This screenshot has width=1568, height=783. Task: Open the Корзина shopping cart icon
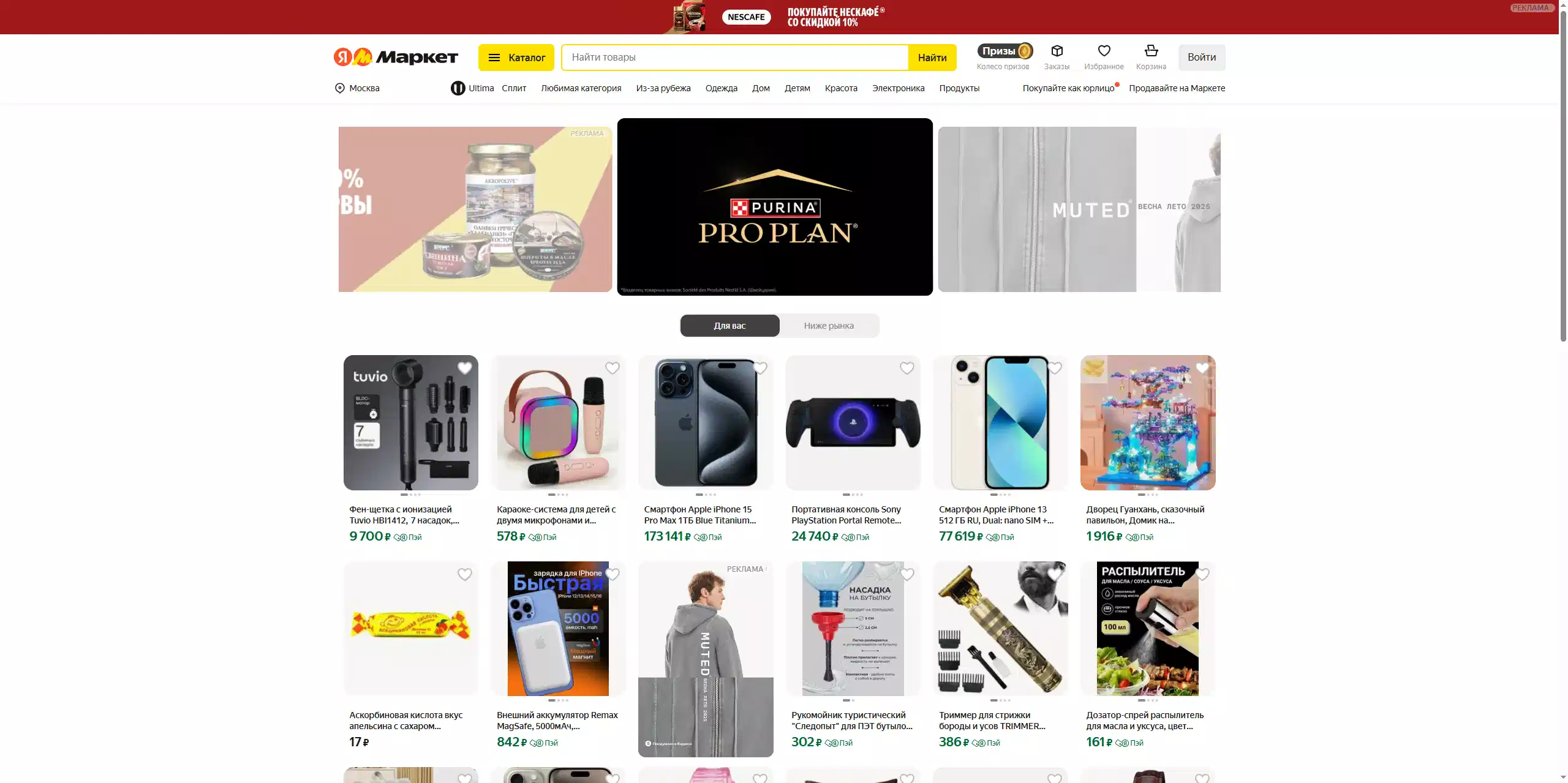1151,51
